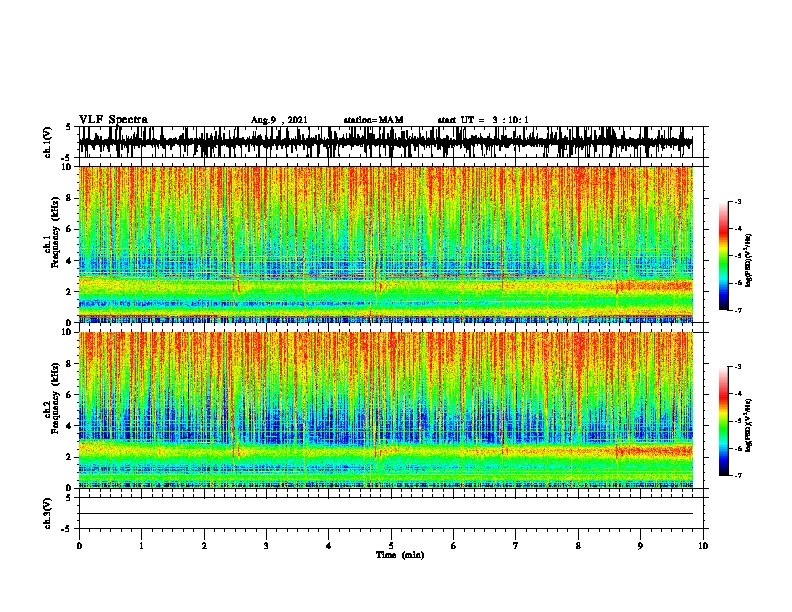Select the ch.2 colorbar log(PSD) label

click(749, 425)
